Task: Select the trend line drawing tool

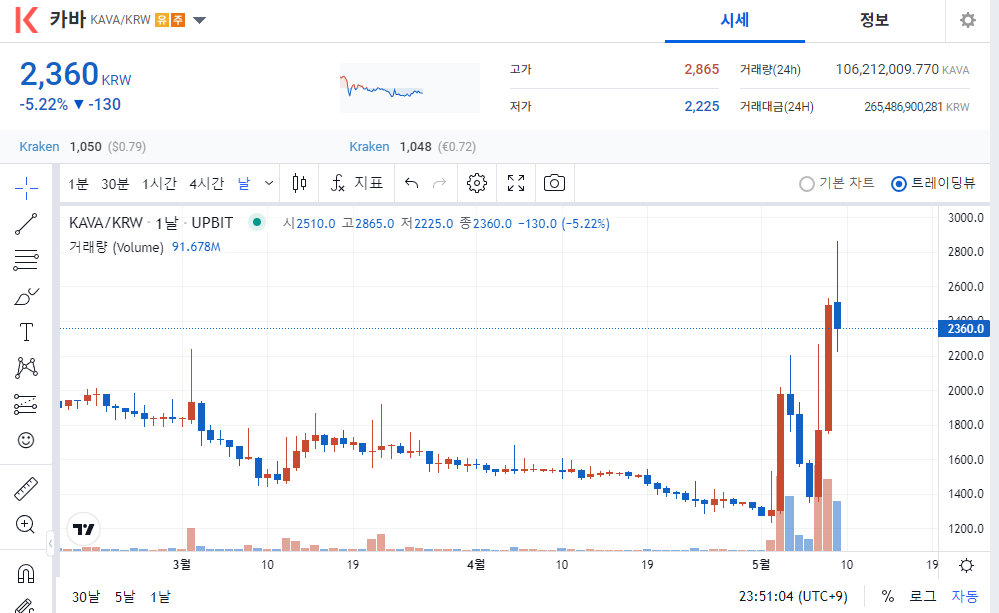Action: click(26, 224)
